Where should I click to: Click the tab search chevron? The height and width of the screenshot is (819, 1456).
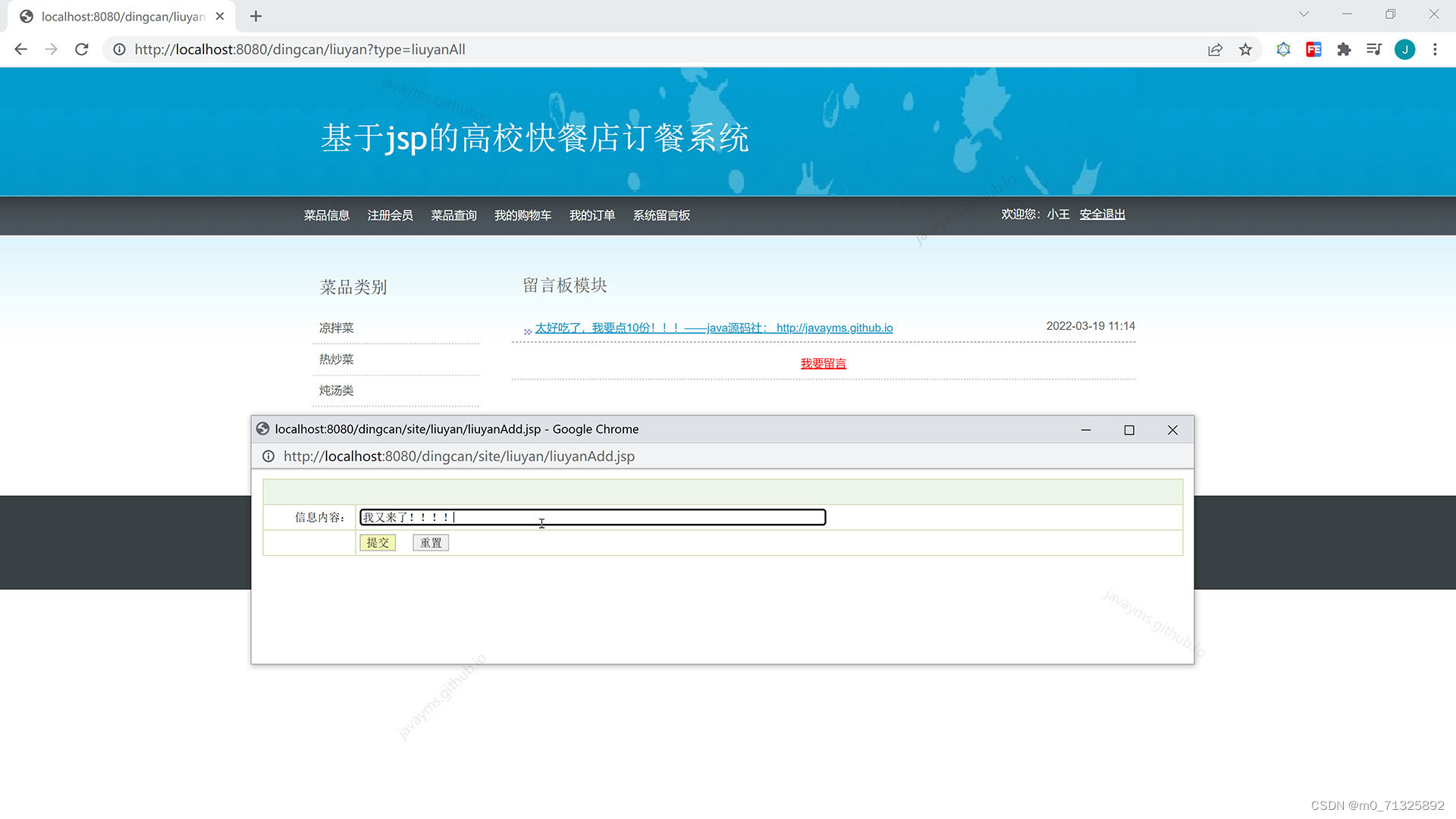1303,14
